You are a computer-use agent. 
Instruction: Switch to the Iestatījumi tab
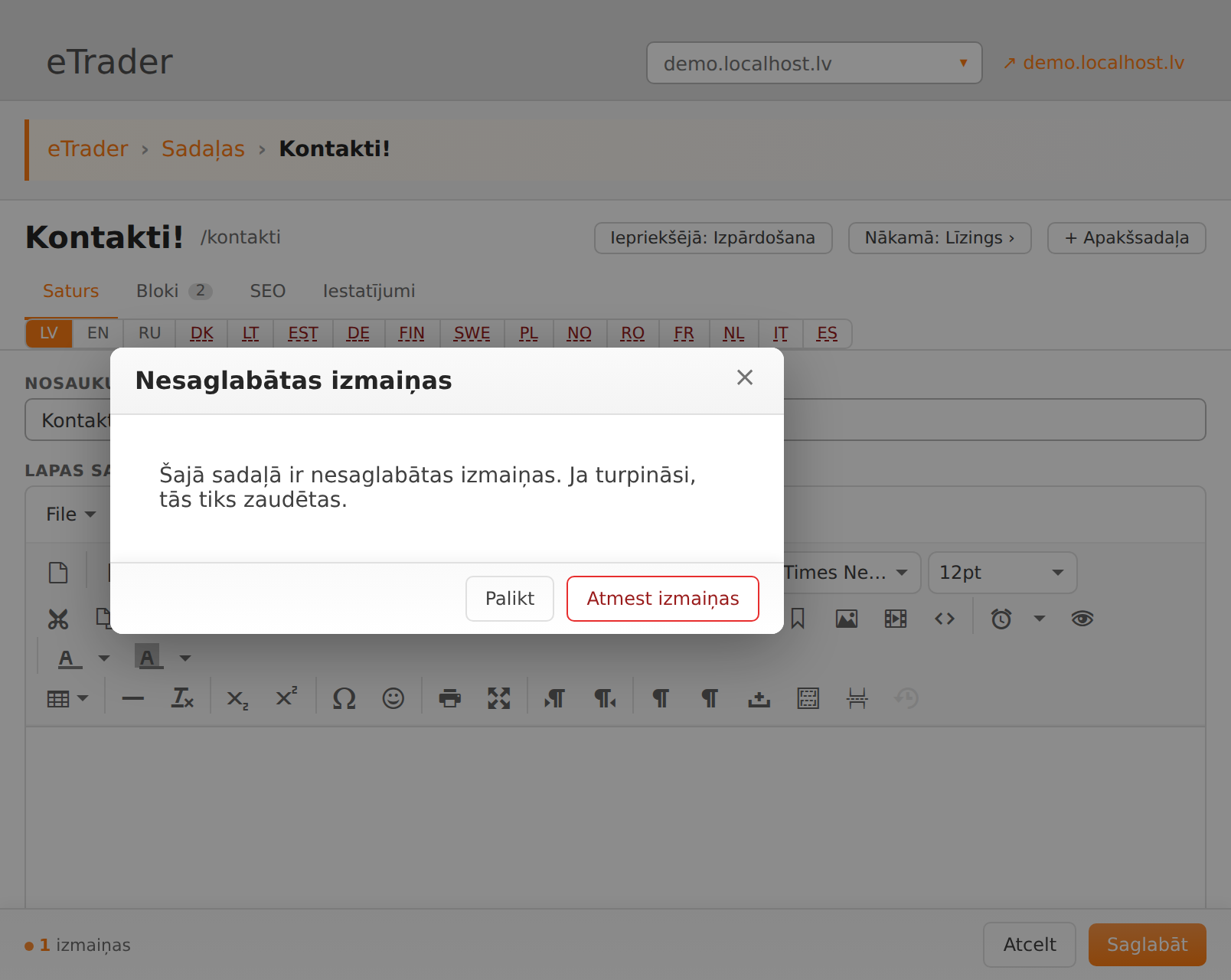tap(369, 291)
